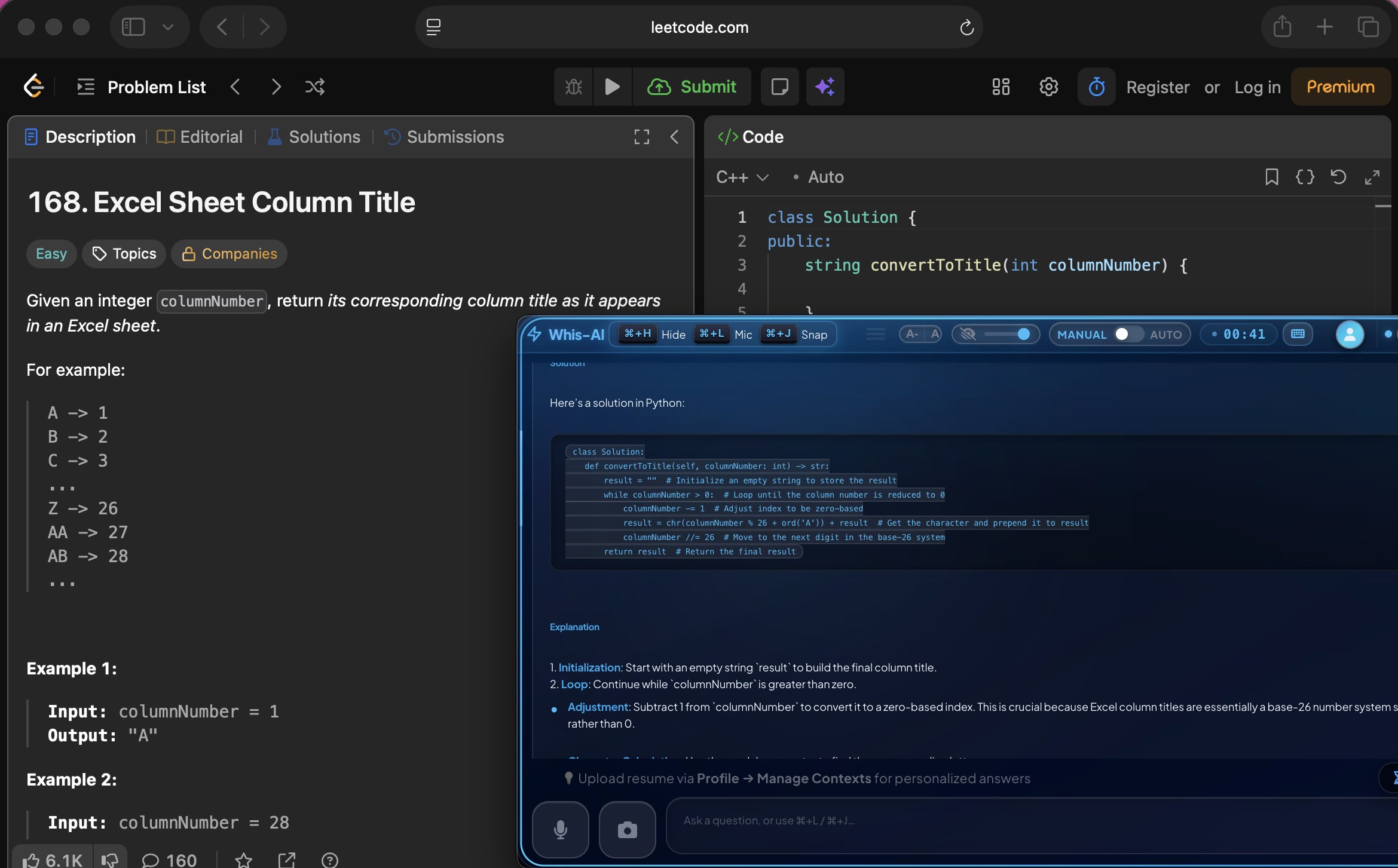Click the camera snapshot button in Whis-AI
Viewport: 1398px width, 868px height.
click(627, 829)
